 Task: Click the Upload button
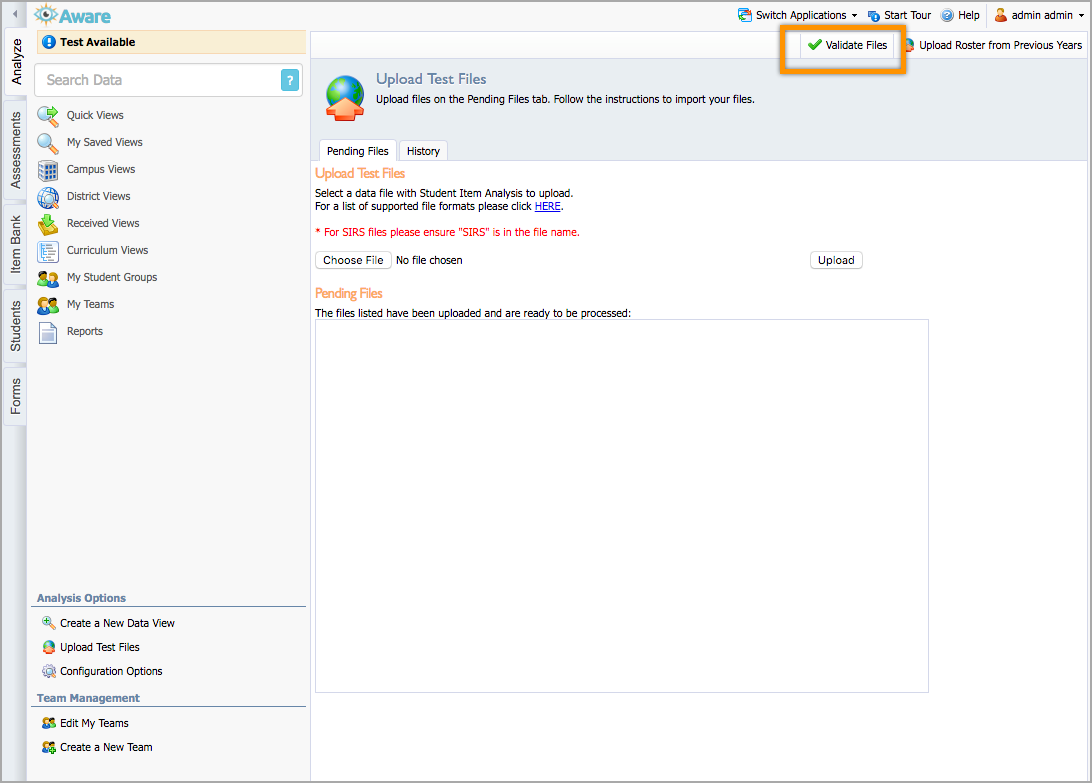tap(836, 260)
